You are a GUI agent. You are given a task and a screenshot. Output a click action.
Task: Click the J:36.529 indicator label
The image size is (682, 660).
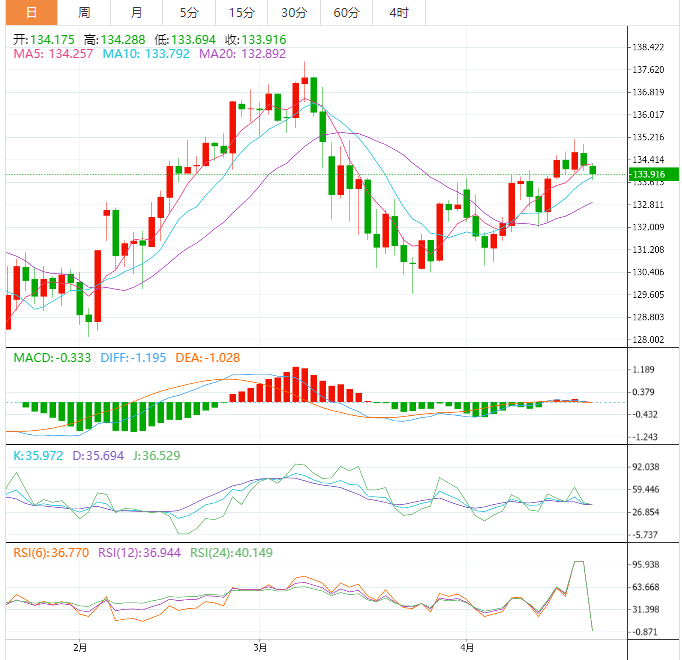click(x=157, y=456)
